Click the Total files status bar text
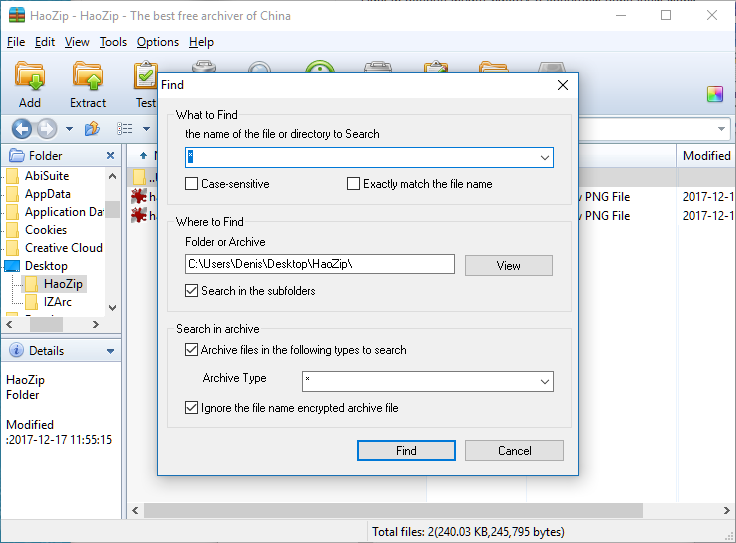 (x=468, y=531)
